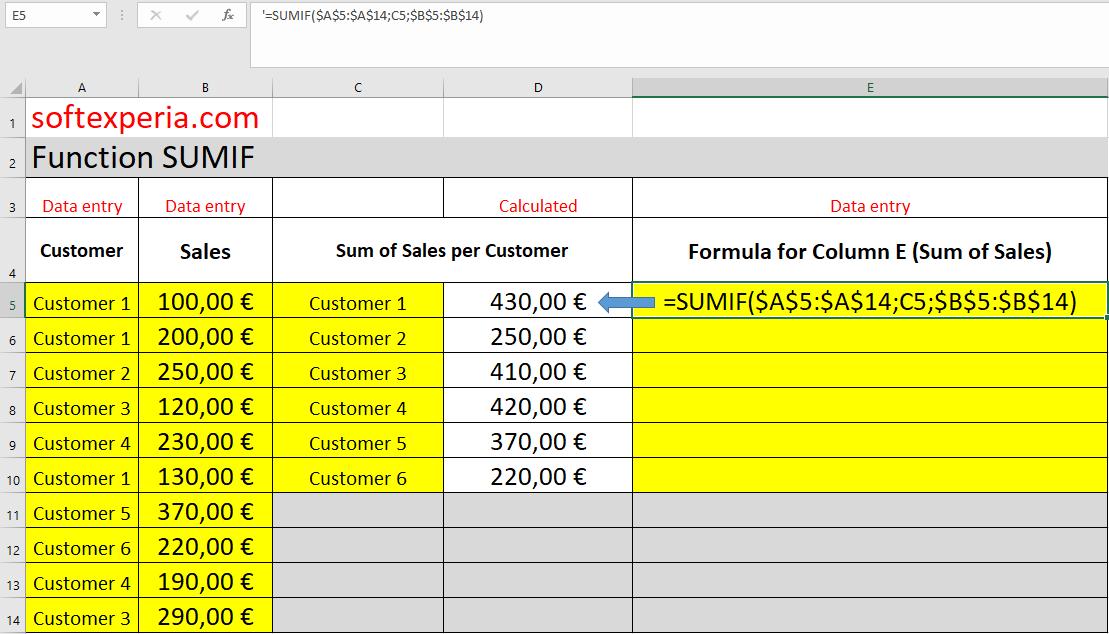Image resolution: width=1109 pixels, height=634 pixels.
Task: Click the 'Data entry' cell in column B
Action: tap(205, 198)
